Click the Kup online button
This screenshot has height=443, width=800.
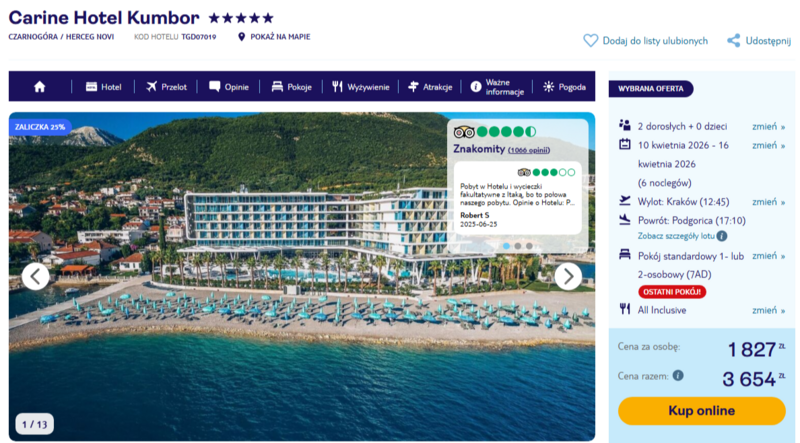(x=702, y=411)
